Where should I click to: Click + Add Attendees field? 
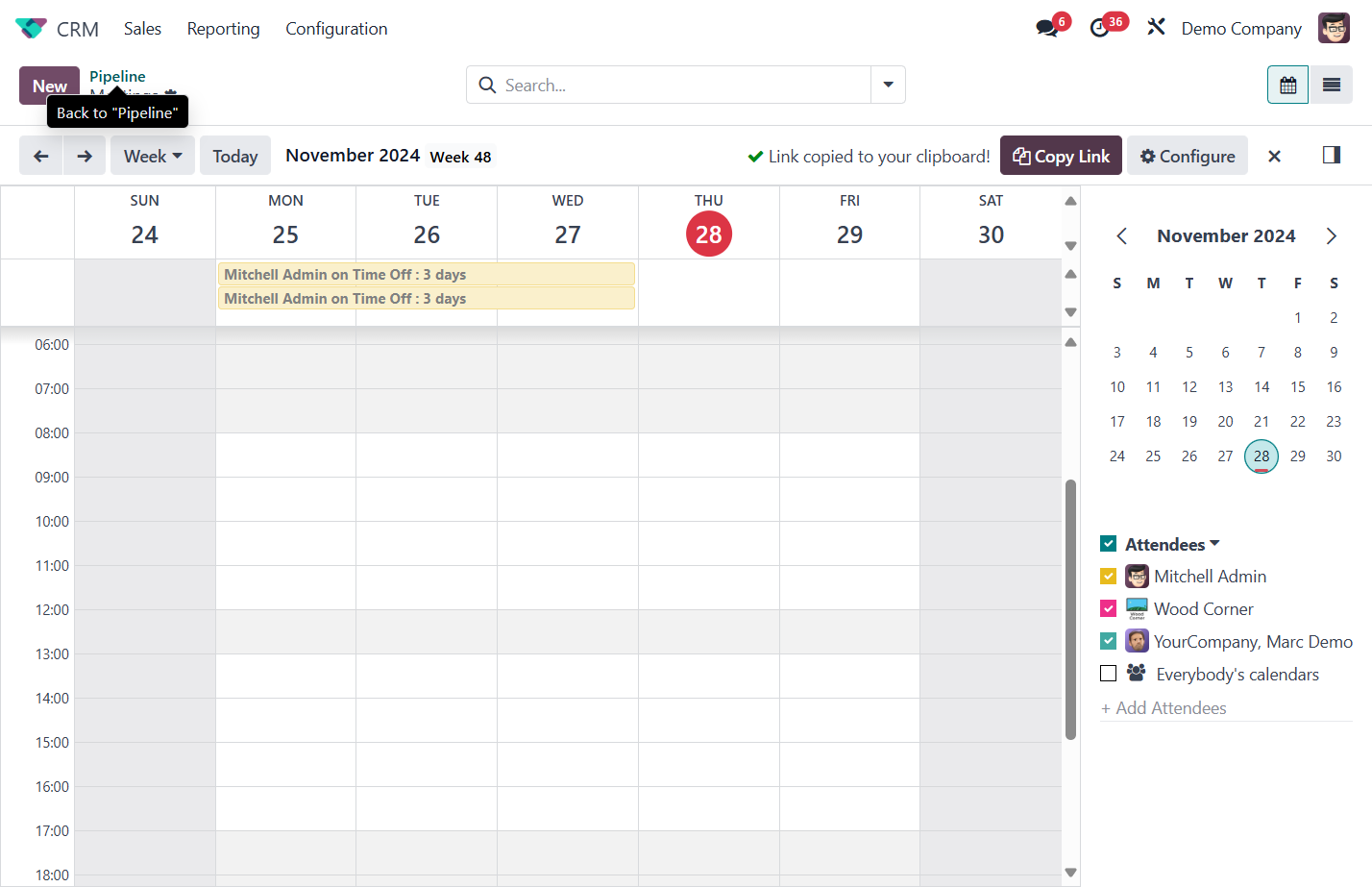click(1226, 708)
